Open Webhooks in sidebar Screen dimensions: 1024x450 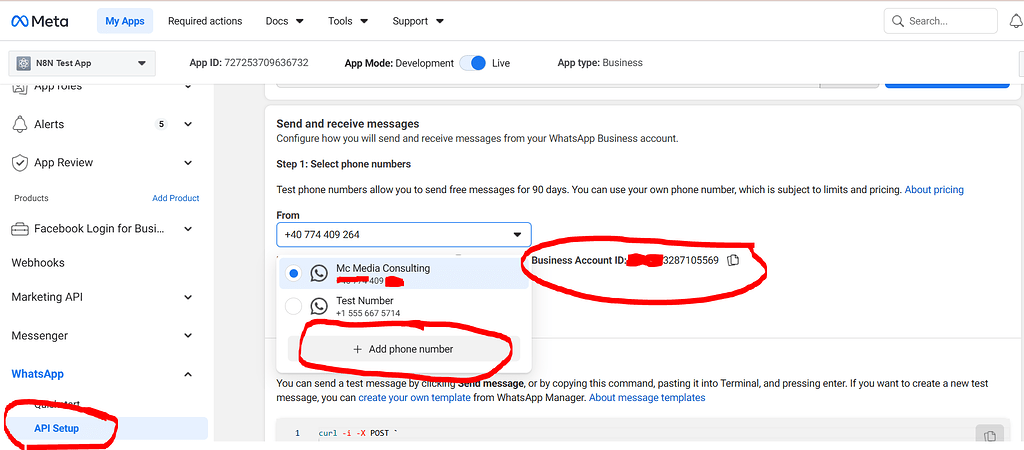tap(38, 263)
